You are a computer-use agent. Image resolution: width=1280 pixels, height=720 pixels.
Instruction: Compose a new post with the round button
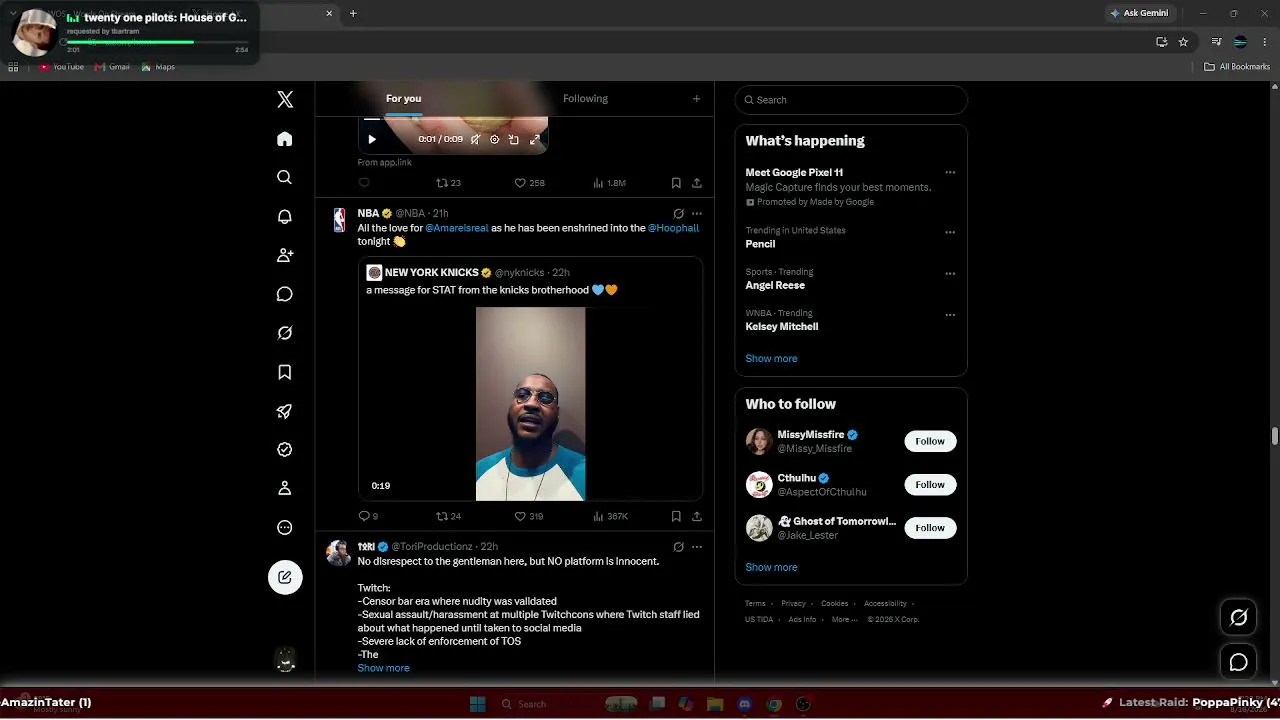point(285,577)
